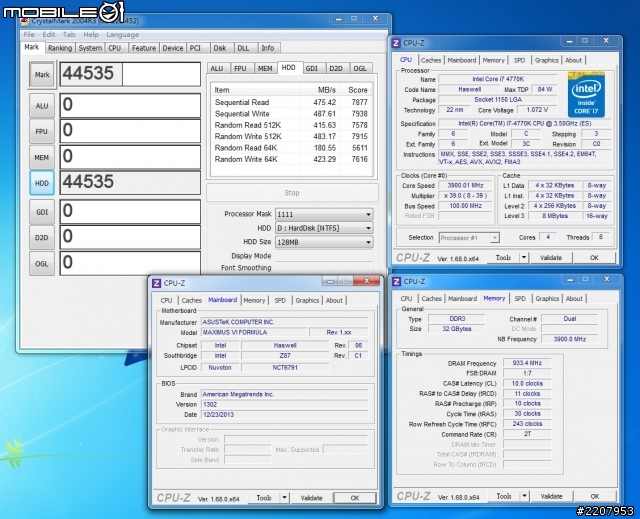Expand Tools arrow in CPU-Z CPU window

click(524, 258)
